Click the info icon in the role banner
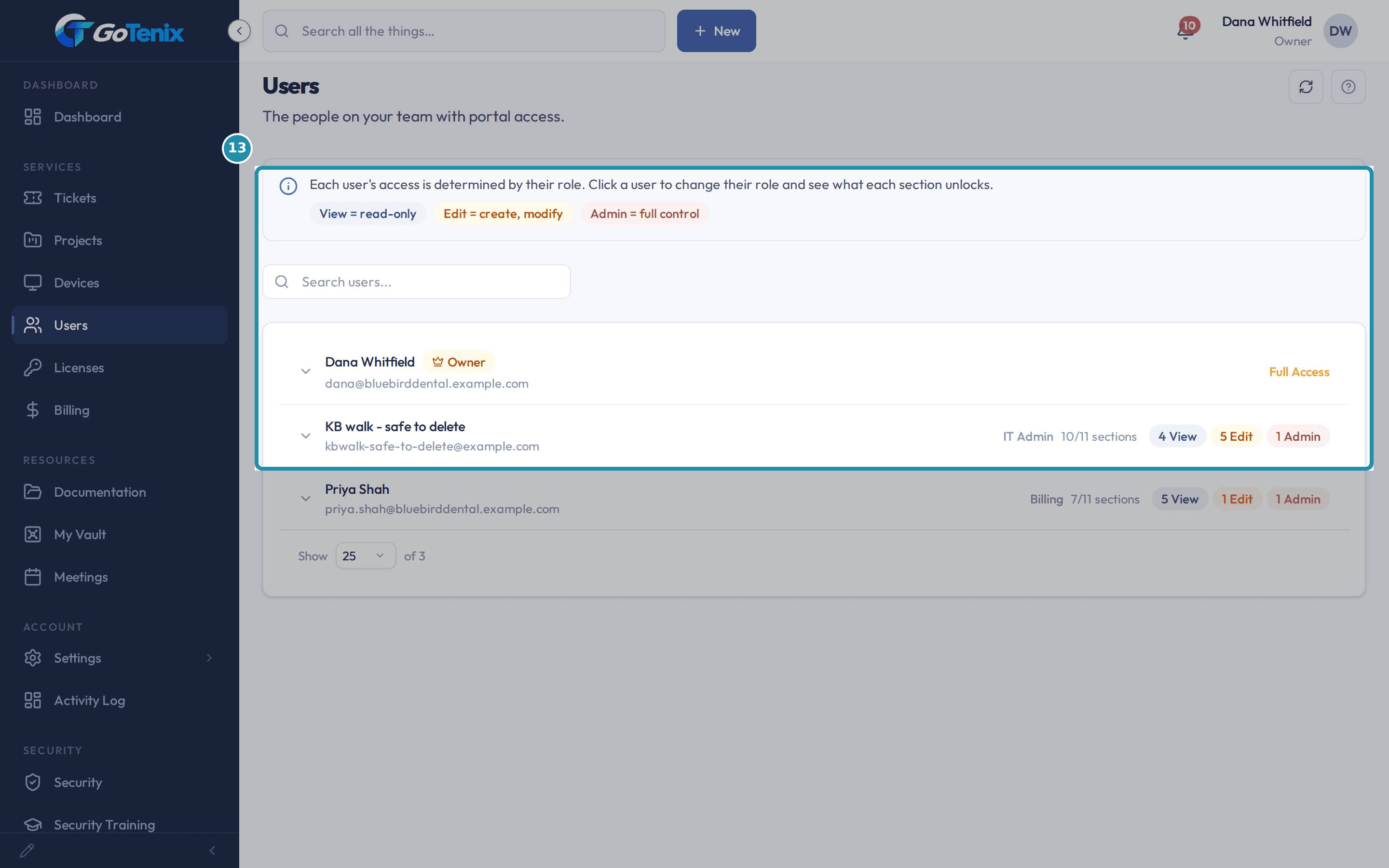Image resolution: width=1389 pixels, height=868 pixels. [288, 186]
